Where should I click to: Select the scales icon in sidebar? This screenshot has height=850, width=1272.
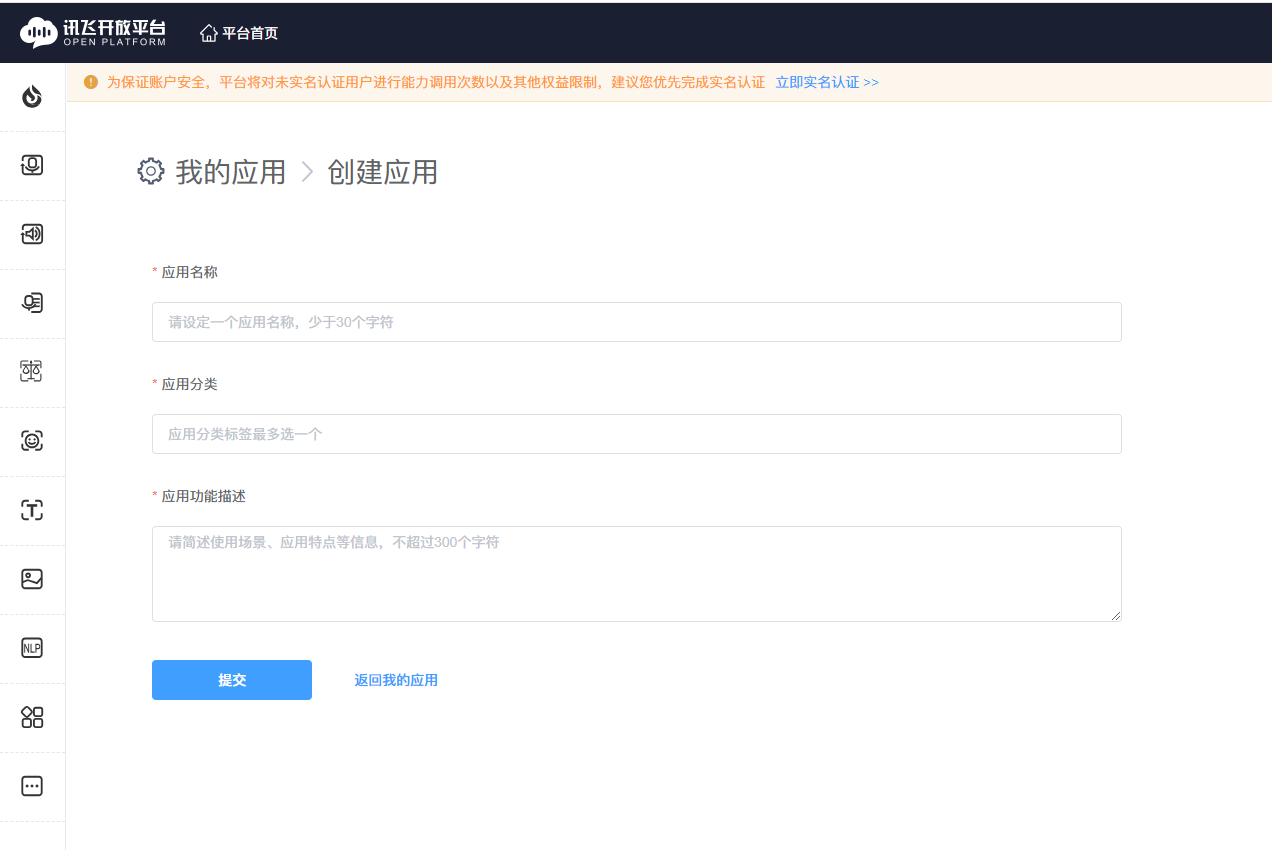tap(32, 372)
